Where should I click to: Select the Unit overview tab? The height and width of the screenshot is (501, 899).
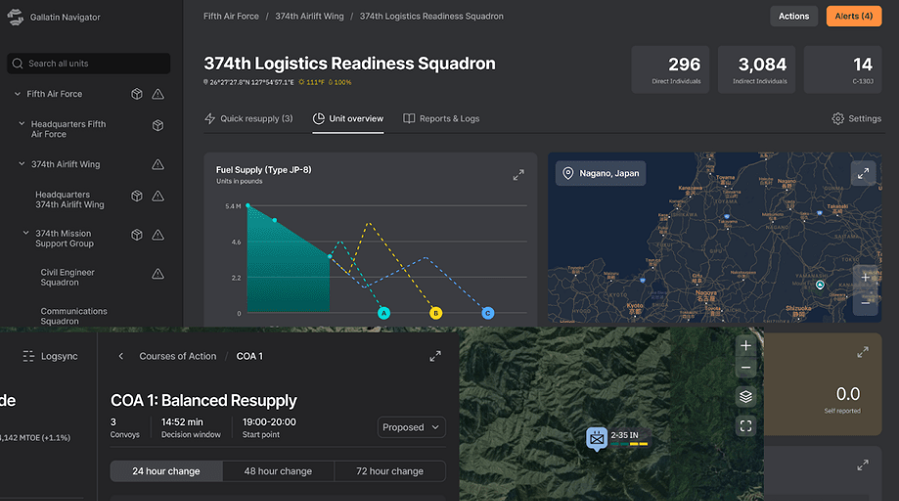click(x=348, y=119)
